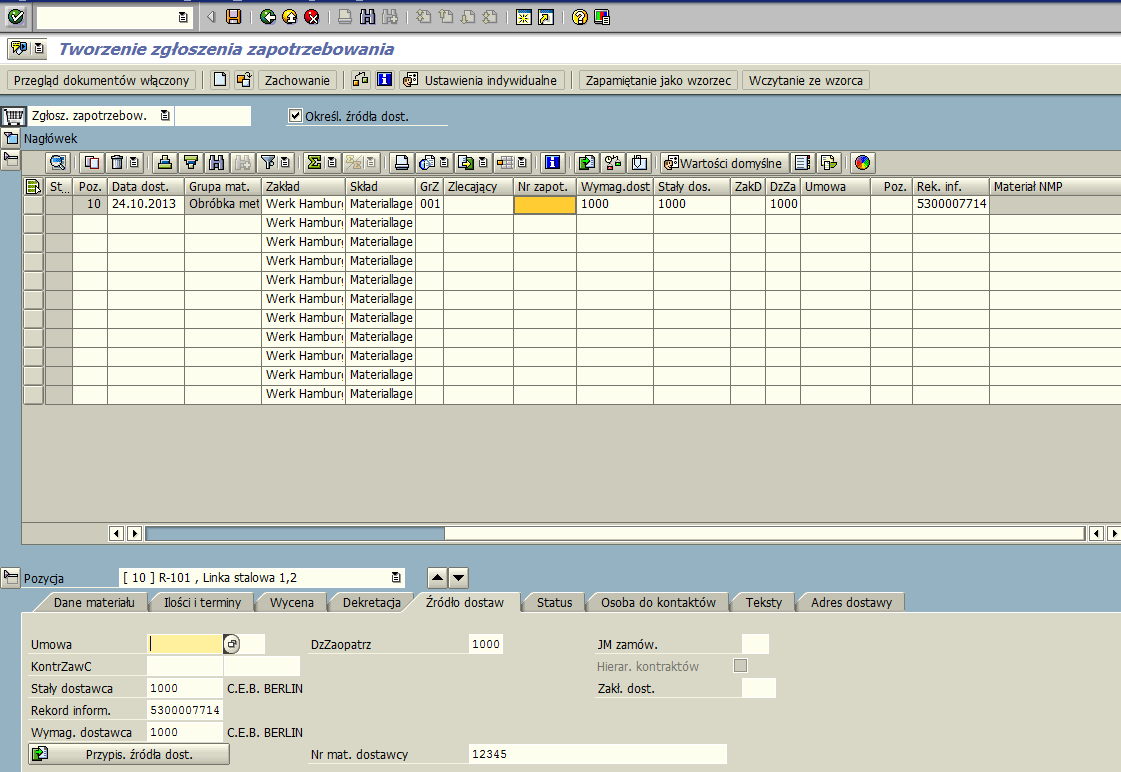This screenshot has height=772, width=1121.
Task: Click the Filter funnel icon in grid toolbar
Action: (x=268, y=163)
